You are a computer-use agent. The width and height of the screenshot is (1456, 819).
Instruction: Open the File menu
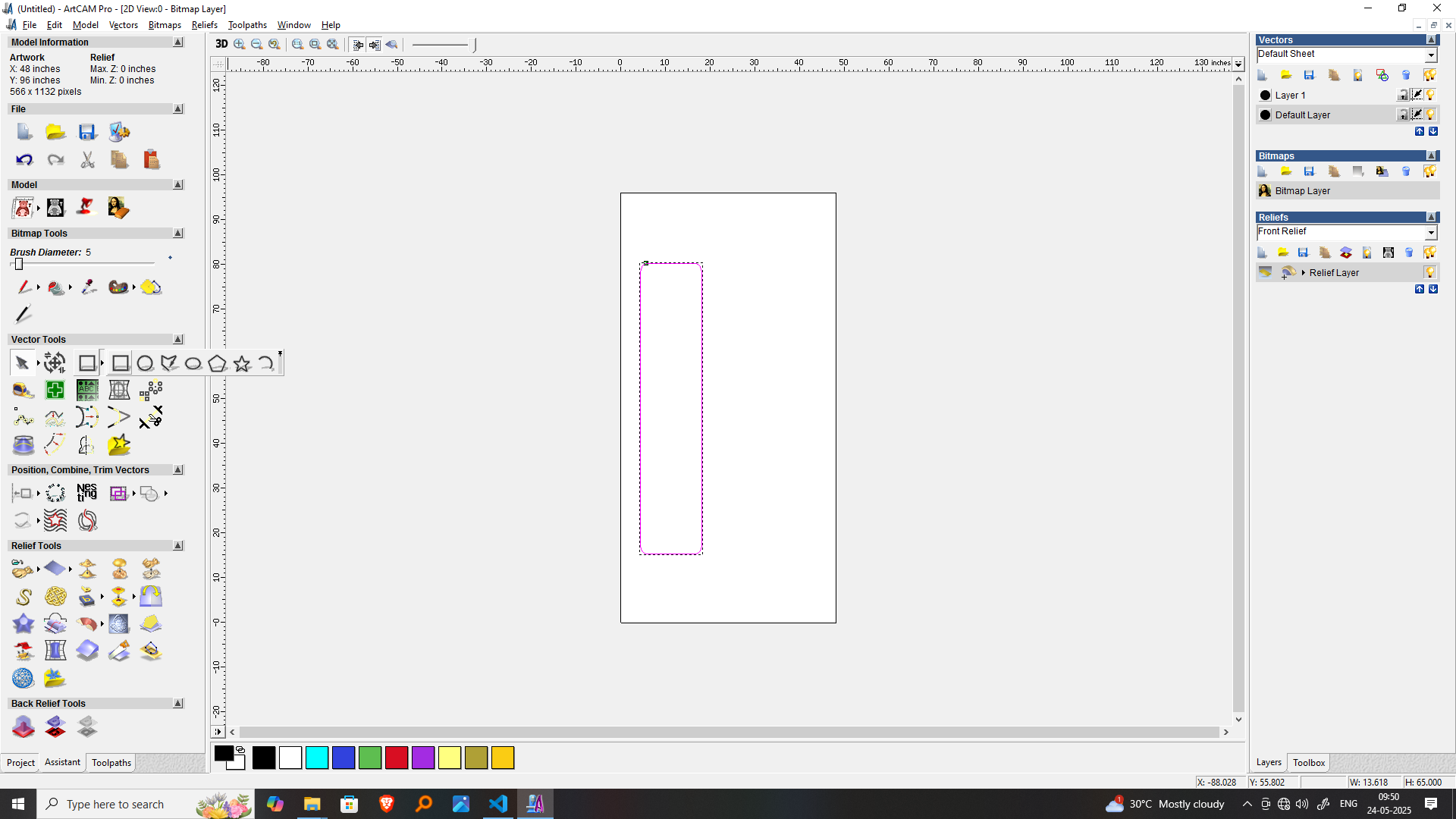tap(30, 25)
